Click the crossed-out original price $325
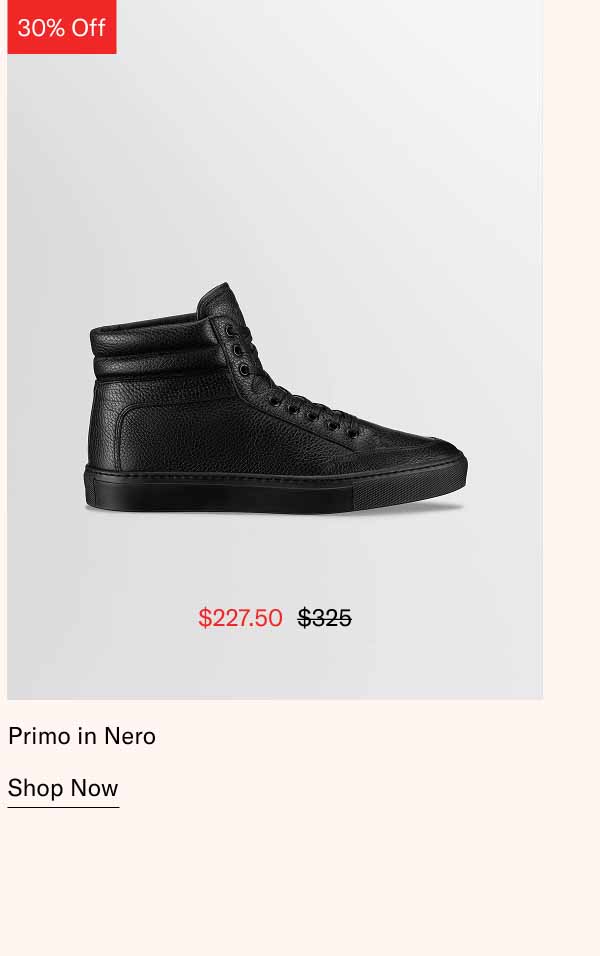 pyautogui.click(x=324, y=618)
